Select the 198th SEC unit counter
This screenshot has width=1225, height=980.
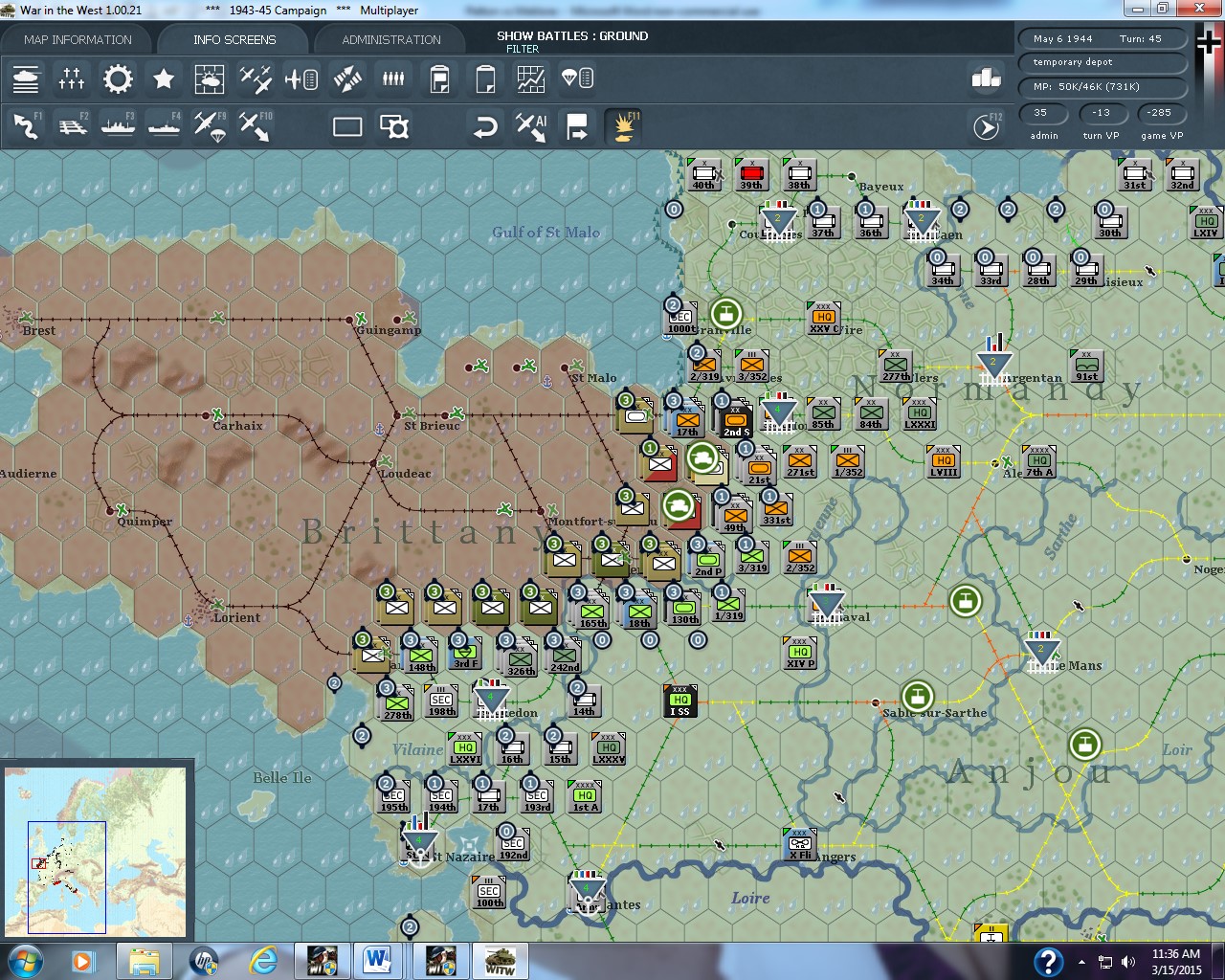click(x=441, y=701)
